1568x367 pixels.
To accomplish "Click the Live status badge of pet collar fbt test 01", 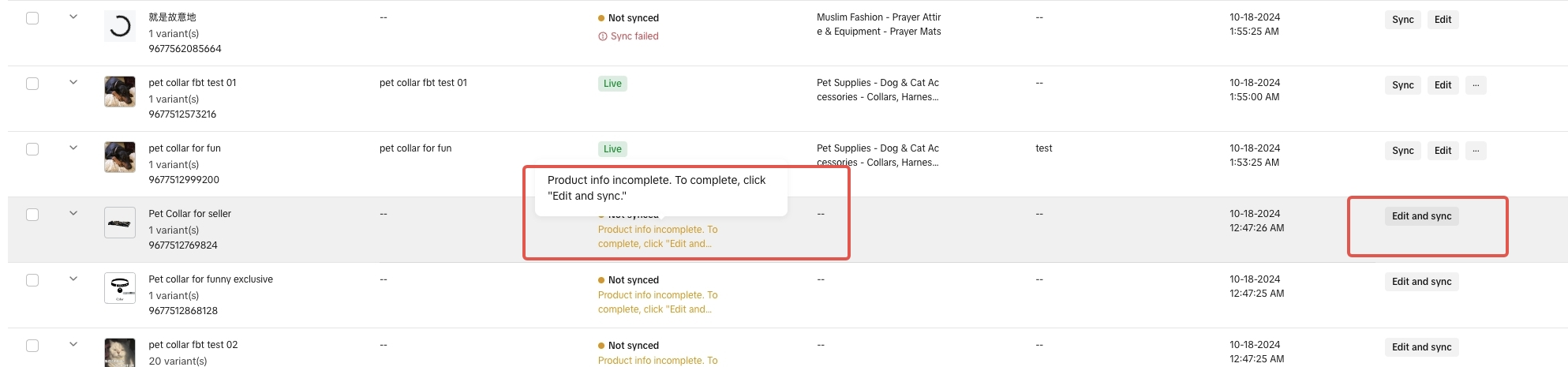I will pyautogui.click(x=612, y=84).
